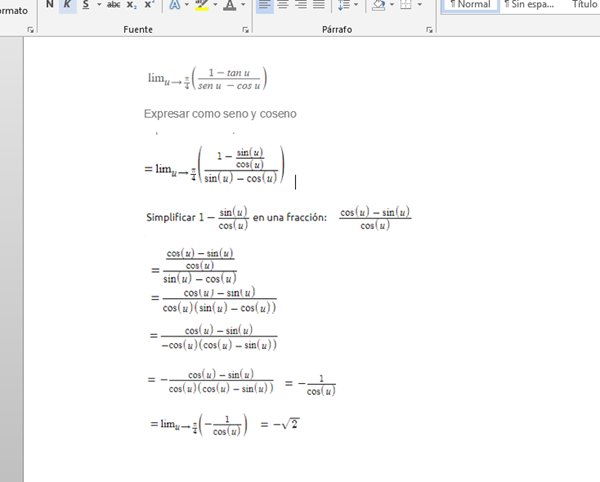The width and height of the screenshot is (600, 482).
Task: Click the text 'Expresar como seno y coseno'
Action: [220, 114]
